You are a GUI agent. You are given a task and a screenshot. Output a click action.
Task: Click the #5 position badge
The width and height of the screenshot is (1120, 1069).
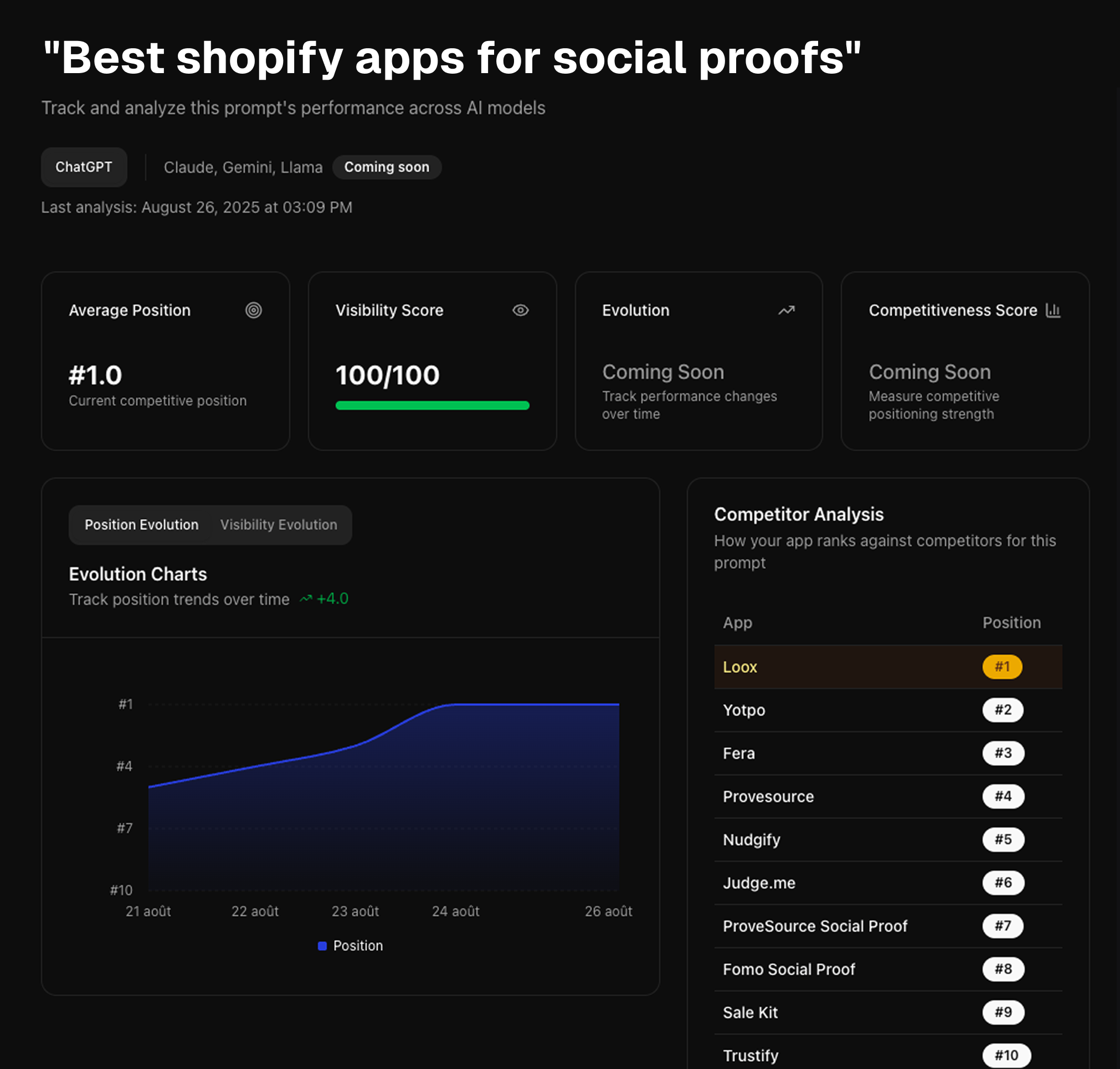pyautogui.click(x=1003, y=840)
